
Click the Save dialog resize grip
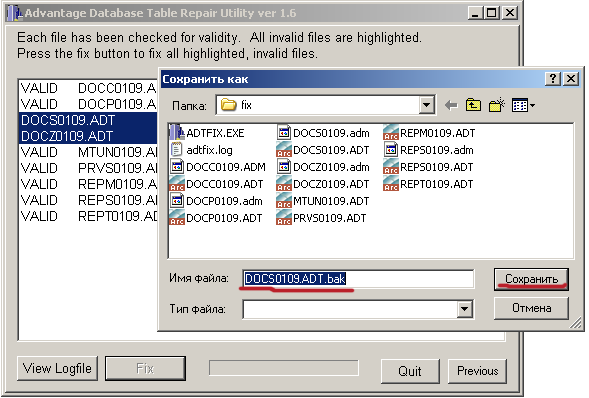coord(575,323)
